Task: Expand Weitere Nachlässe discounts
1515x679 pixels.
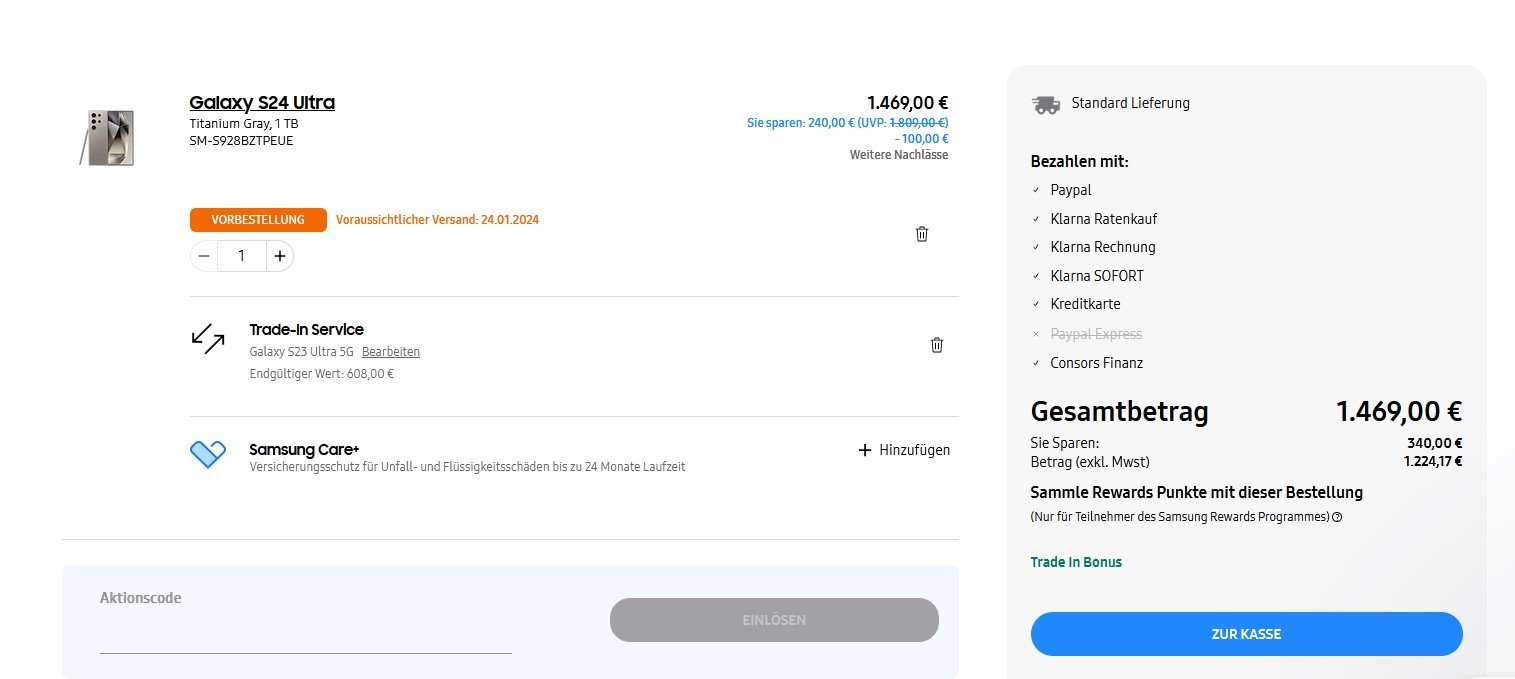Action: point(899,155)
